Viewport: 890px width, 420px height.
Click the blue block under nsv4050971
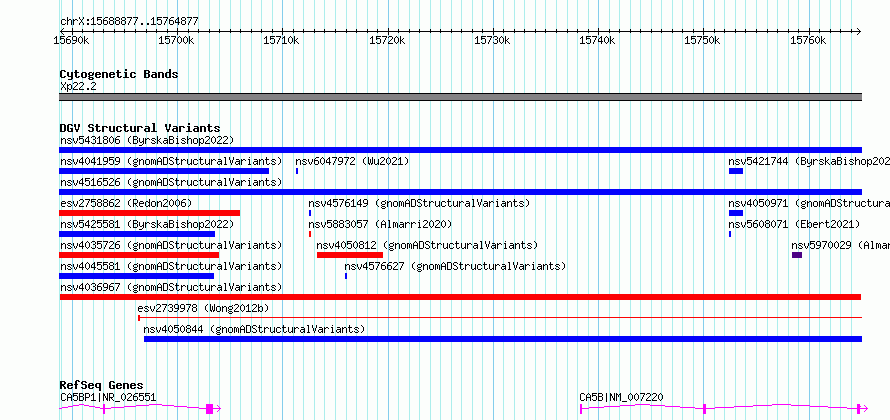(x=736, y=213)
